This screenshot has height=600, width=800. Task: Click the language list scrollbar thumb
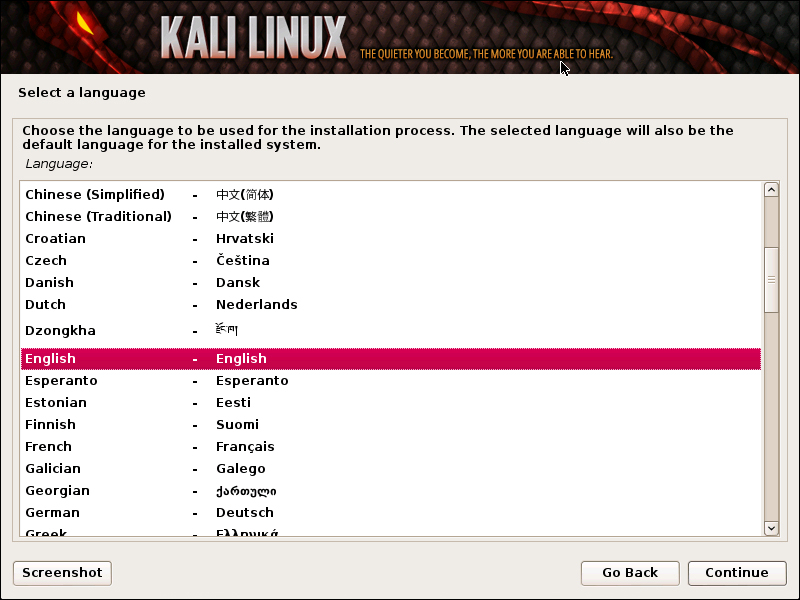[x=771, y=280]
